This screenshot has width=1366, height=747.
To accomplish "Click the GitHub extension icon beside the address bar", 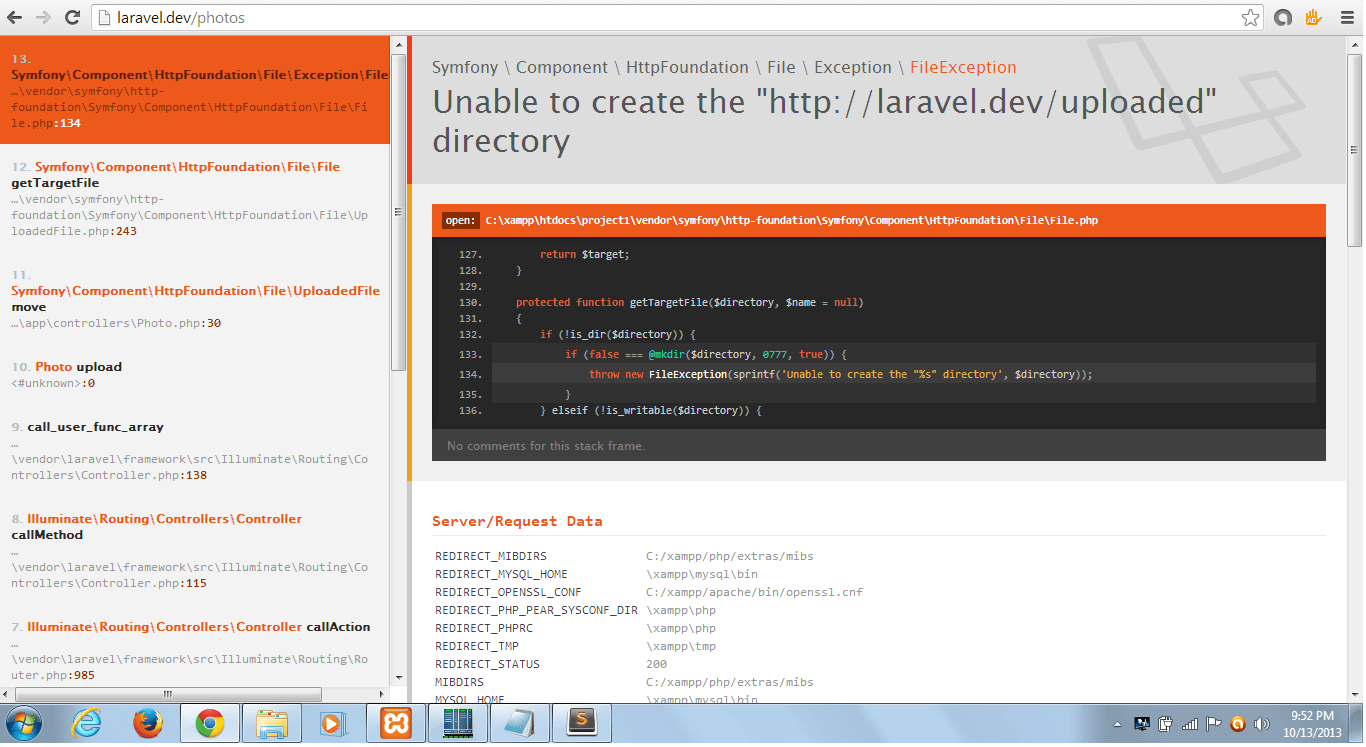I will point(1283,17).
